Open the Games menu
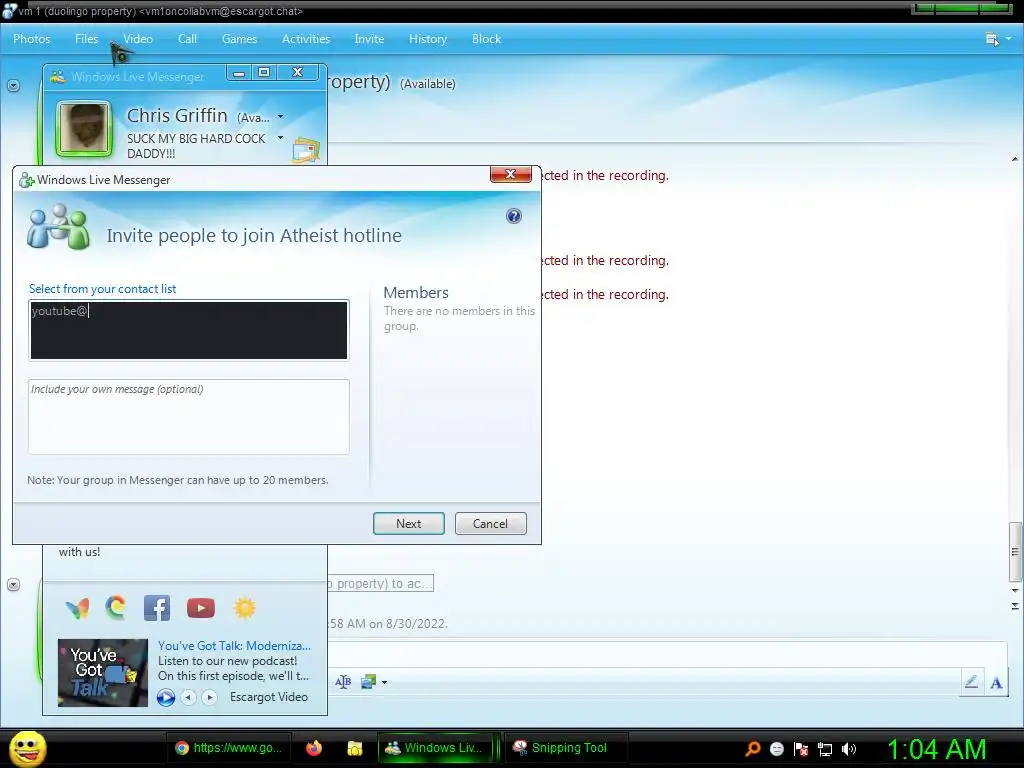The height and width of the screenshot is (768, 1024). coord(239,39)
